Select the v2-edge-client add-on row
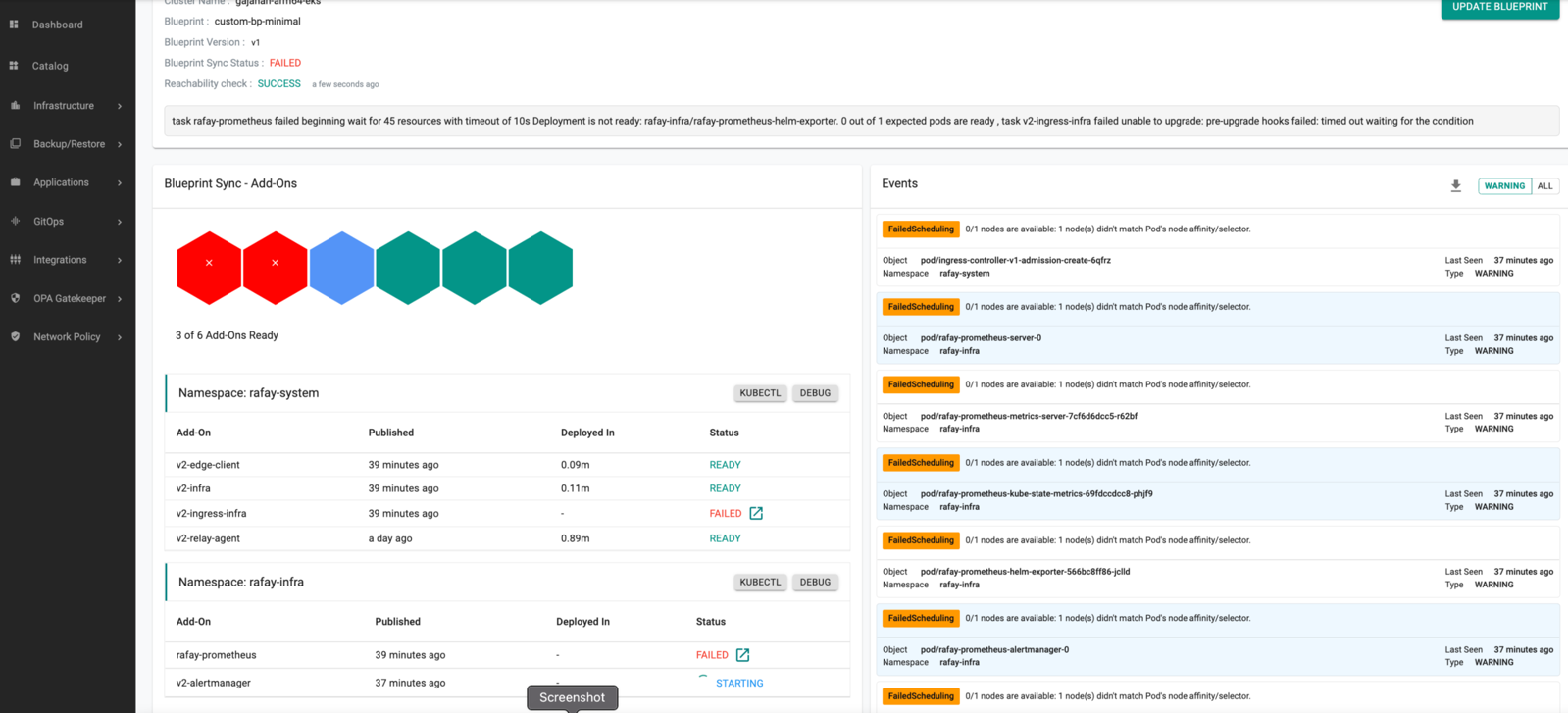 coord(508,465)
